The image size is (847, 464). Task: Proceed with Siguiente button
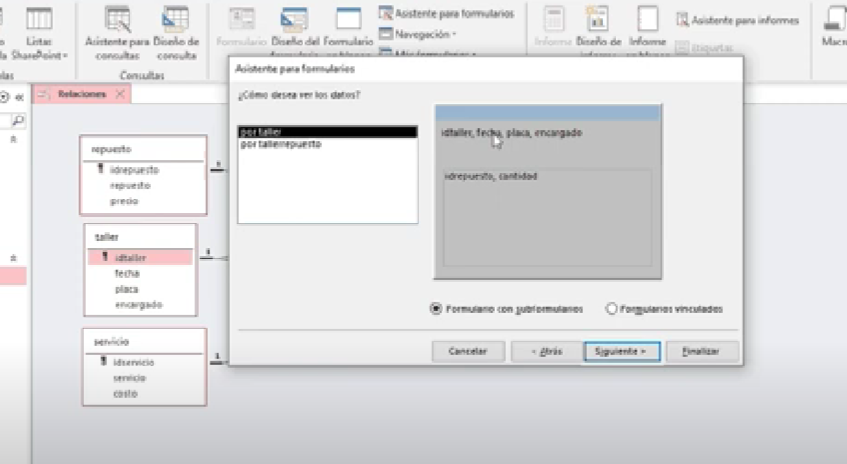(621, 351)
